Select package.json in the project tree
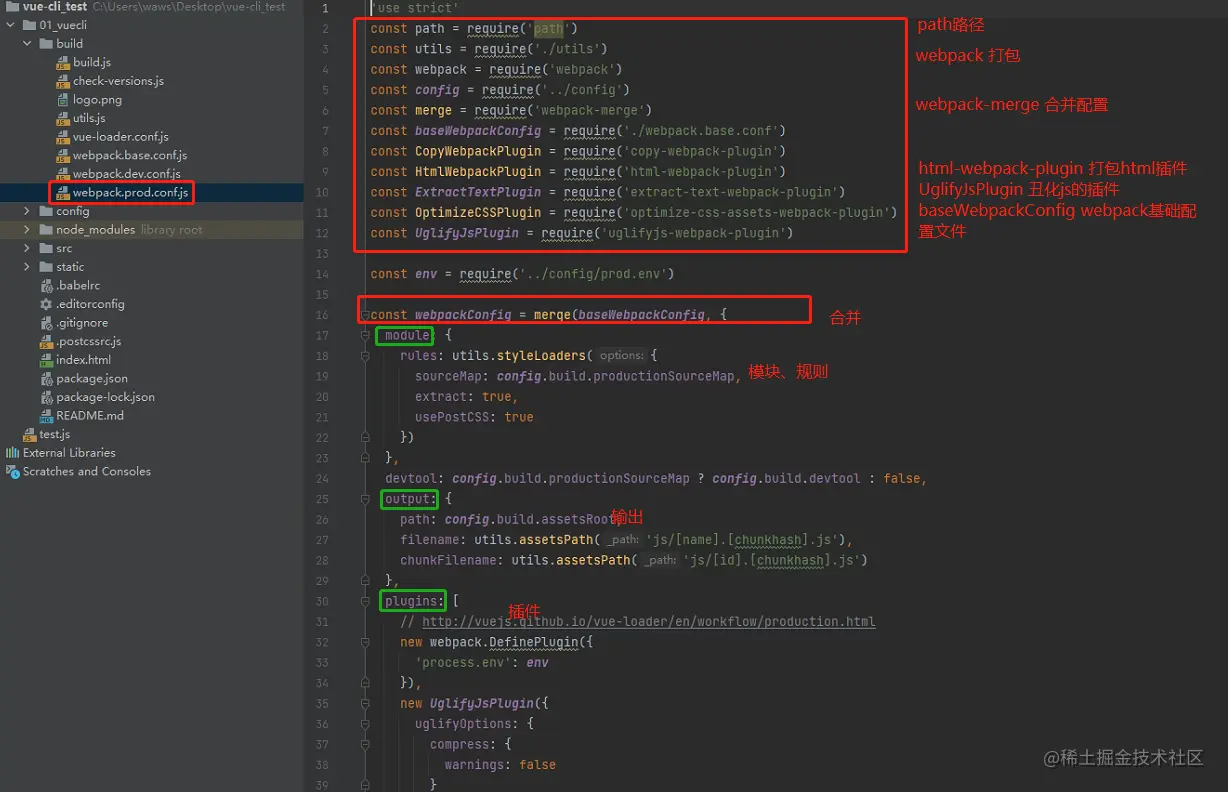Screen dimensions: 1228x792 point(92,379)
